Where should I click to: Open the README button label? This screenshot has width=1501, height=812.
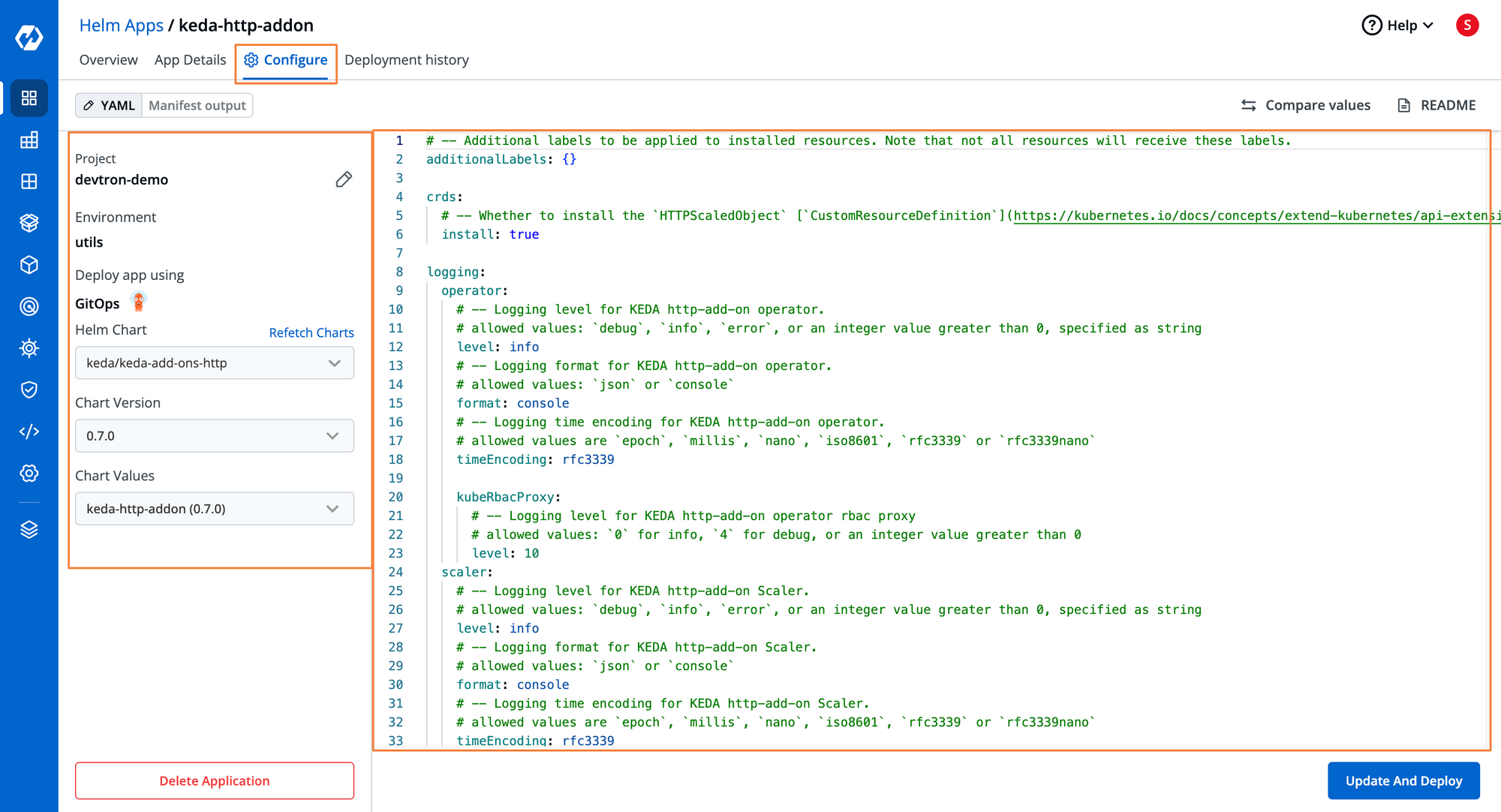pyautogui.click(x=1448, y=106)
